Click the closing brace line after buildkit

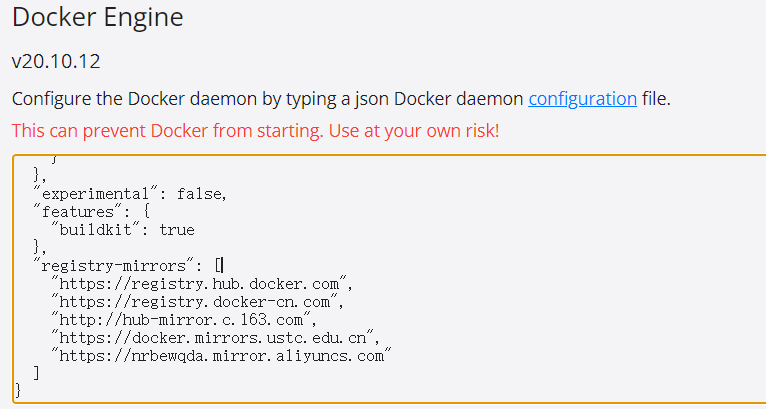click(40, 247)
